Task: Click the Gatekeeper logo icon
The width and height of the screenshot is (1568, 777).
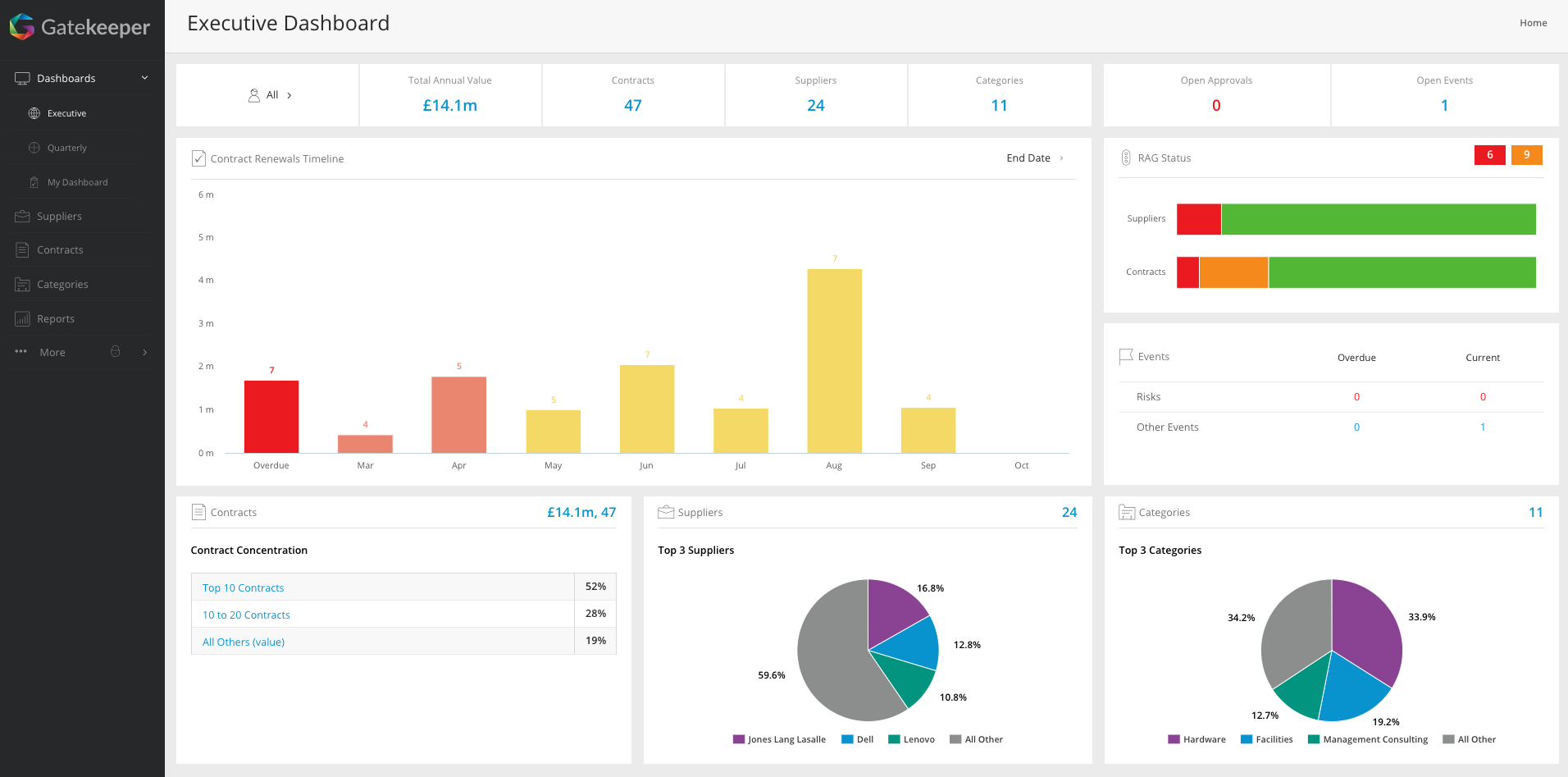Action: tap(21, 25)
